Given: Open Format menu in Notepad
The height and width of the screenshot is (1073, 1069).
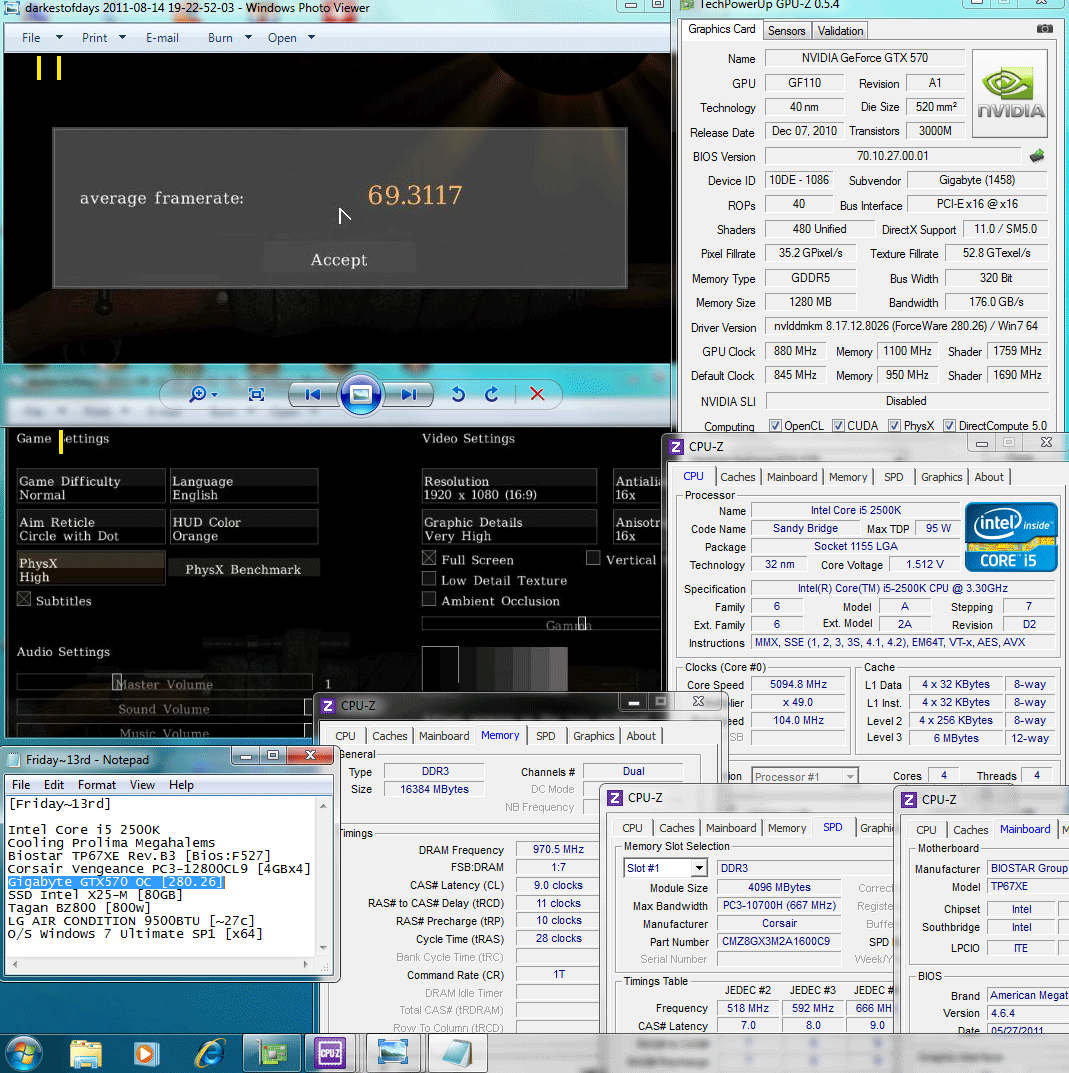Looking at the screenshot, I should [x=96, y=785].
